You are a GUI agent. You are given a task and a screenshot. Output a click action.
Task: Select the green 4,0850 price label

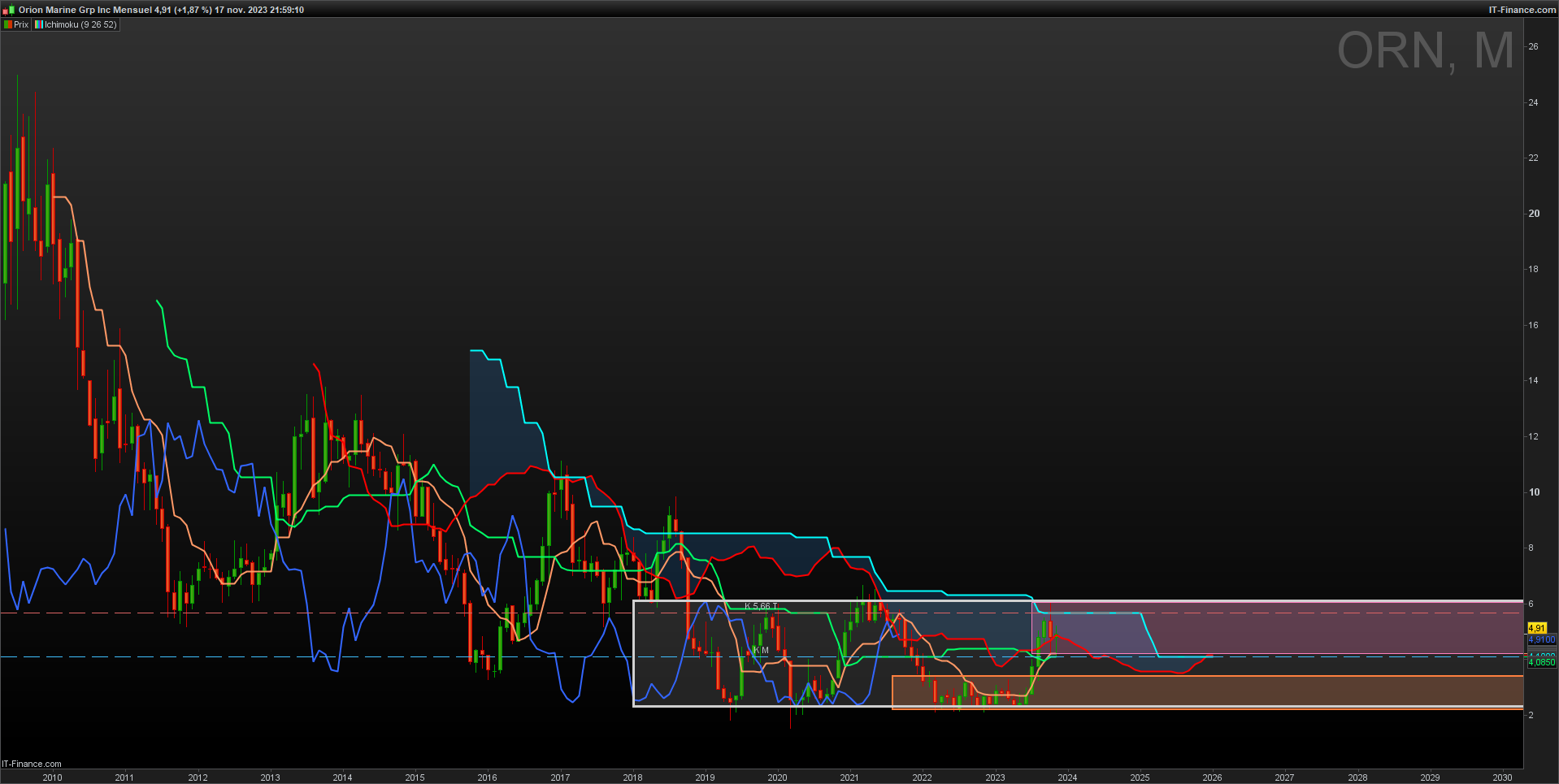click(x=1541, y=662)
